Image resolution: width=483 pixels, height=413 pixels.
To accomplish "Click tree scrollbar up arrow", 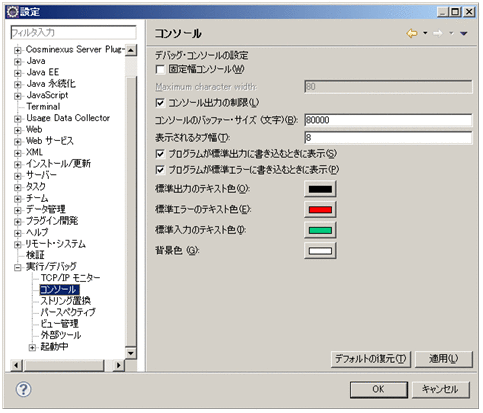I will [131, 51].
